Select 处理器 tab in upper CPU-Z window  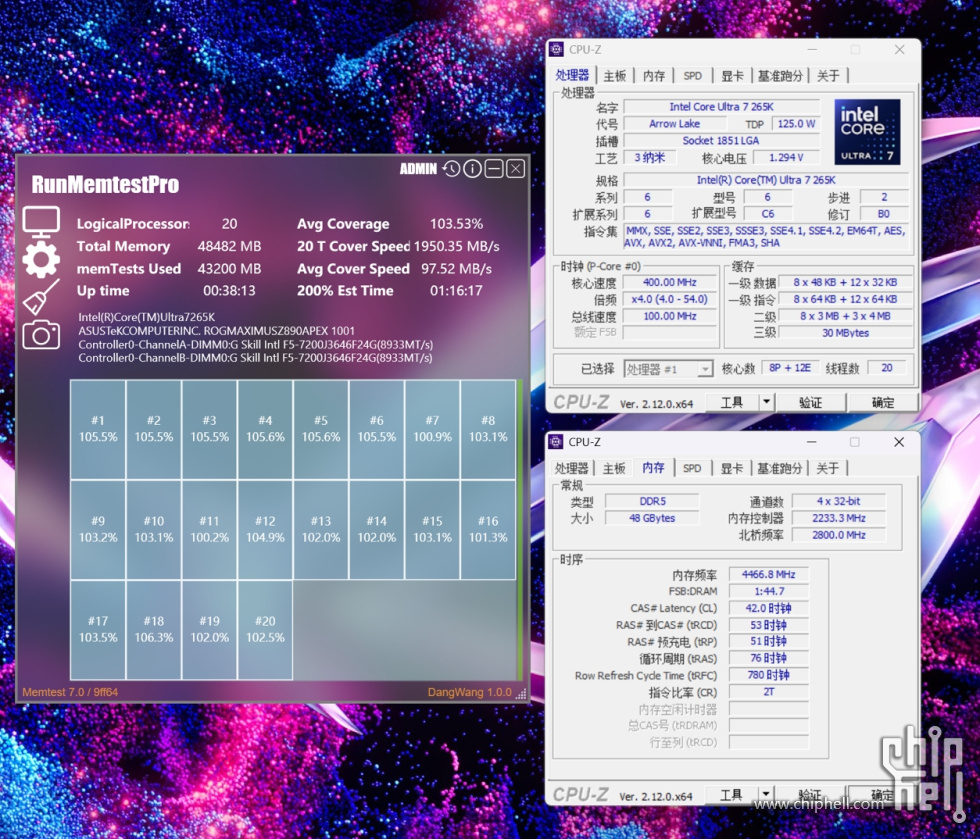click(x=572, y=76)
